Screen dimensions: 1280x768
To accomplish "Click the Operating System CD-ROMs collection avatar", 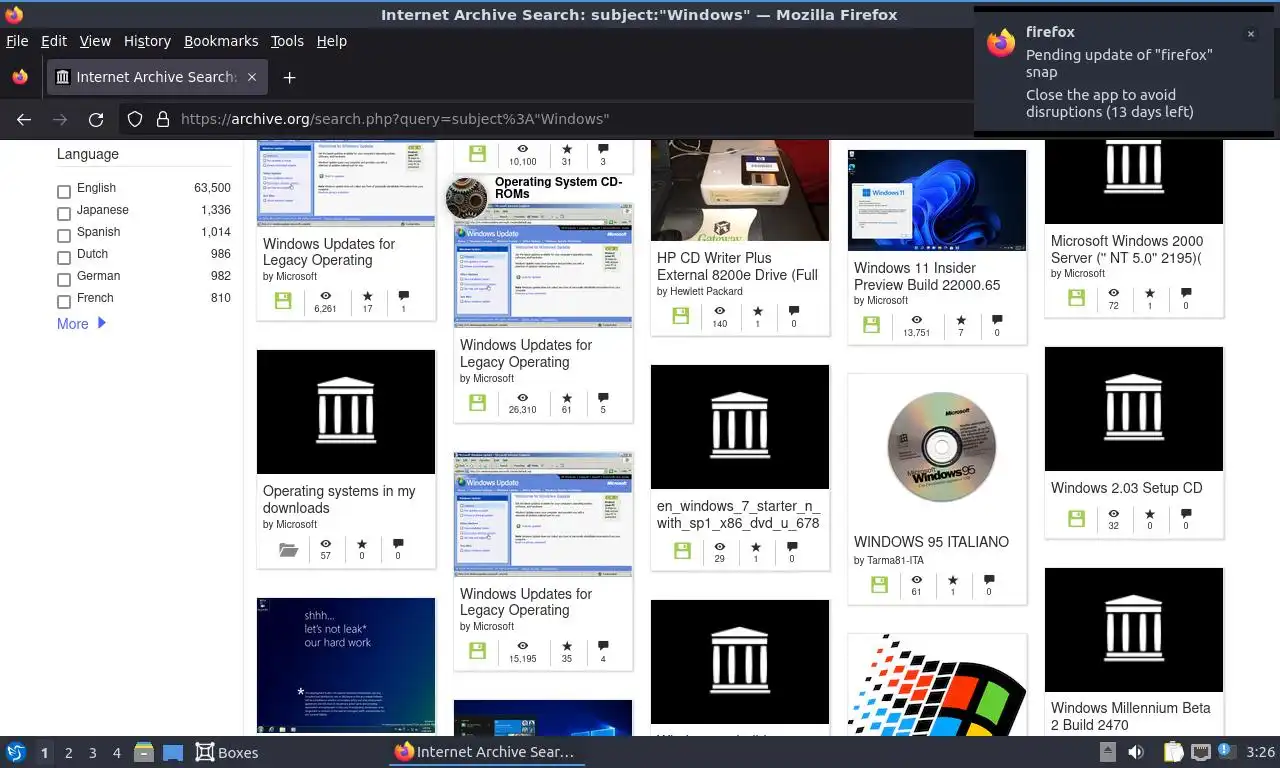I will point(466,198).
